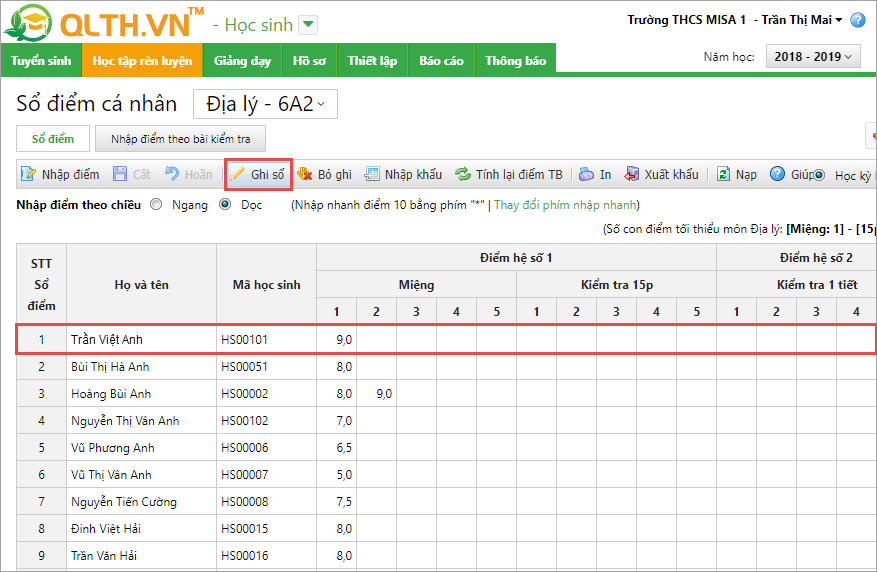Click the Bỏ ghi toolbar icon
Image resolution: width=877 pixels, height=572 pixels.
point(305,175)
